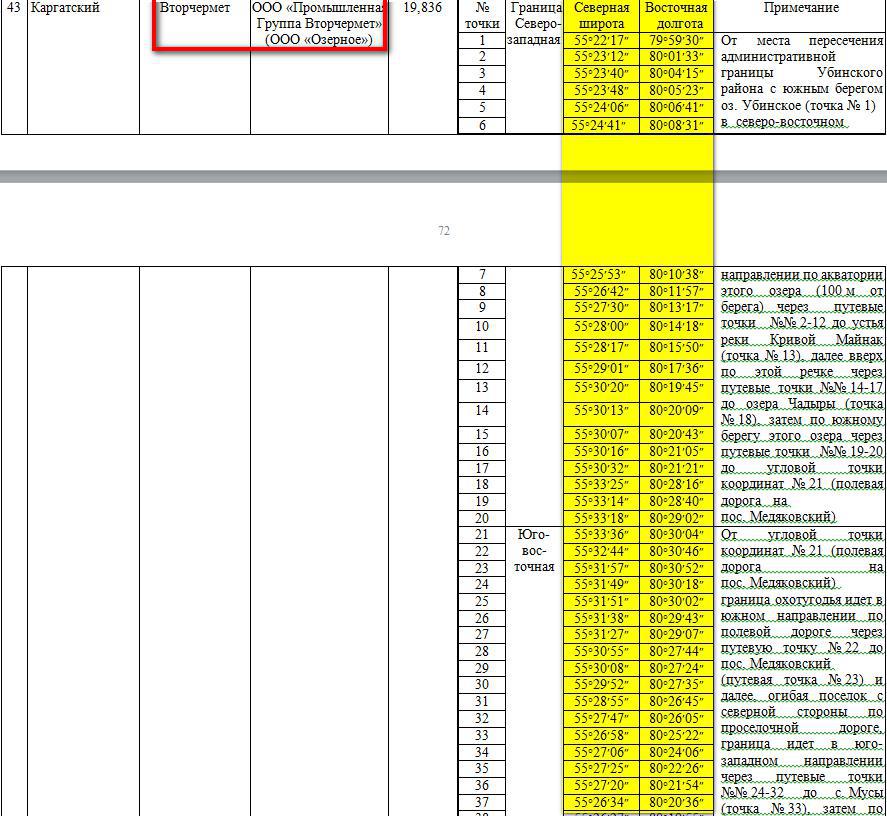Click page number 72

click(x=443, y=231)
